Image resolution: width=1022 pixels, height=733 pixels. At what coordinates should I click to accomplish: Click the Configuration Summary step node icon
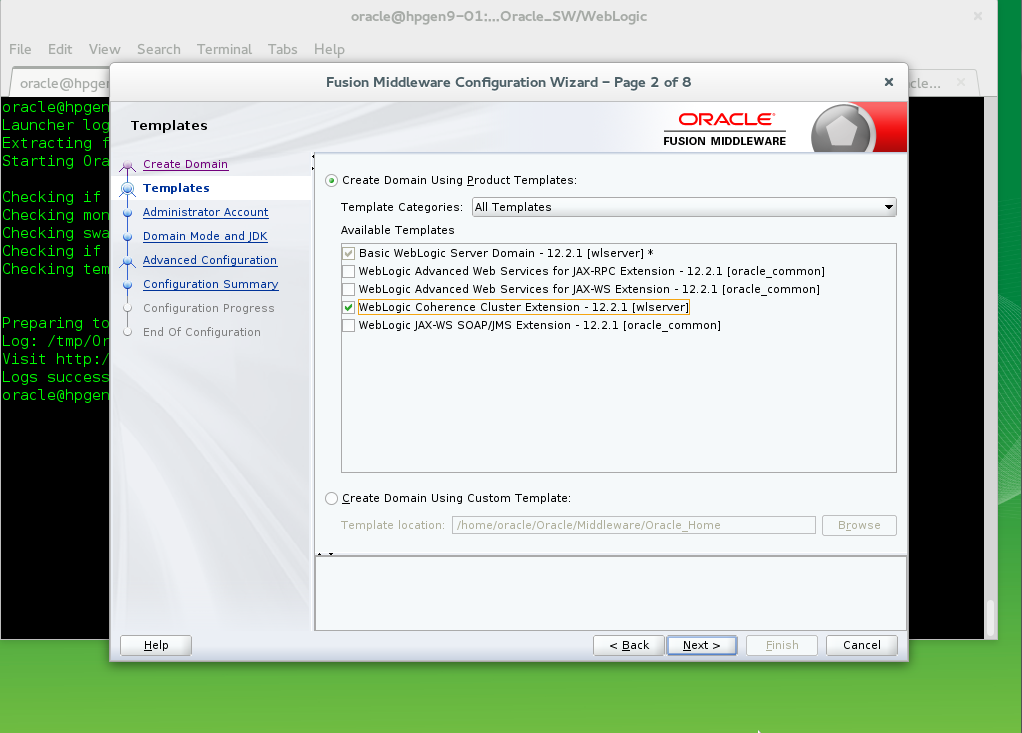(127, 285)
